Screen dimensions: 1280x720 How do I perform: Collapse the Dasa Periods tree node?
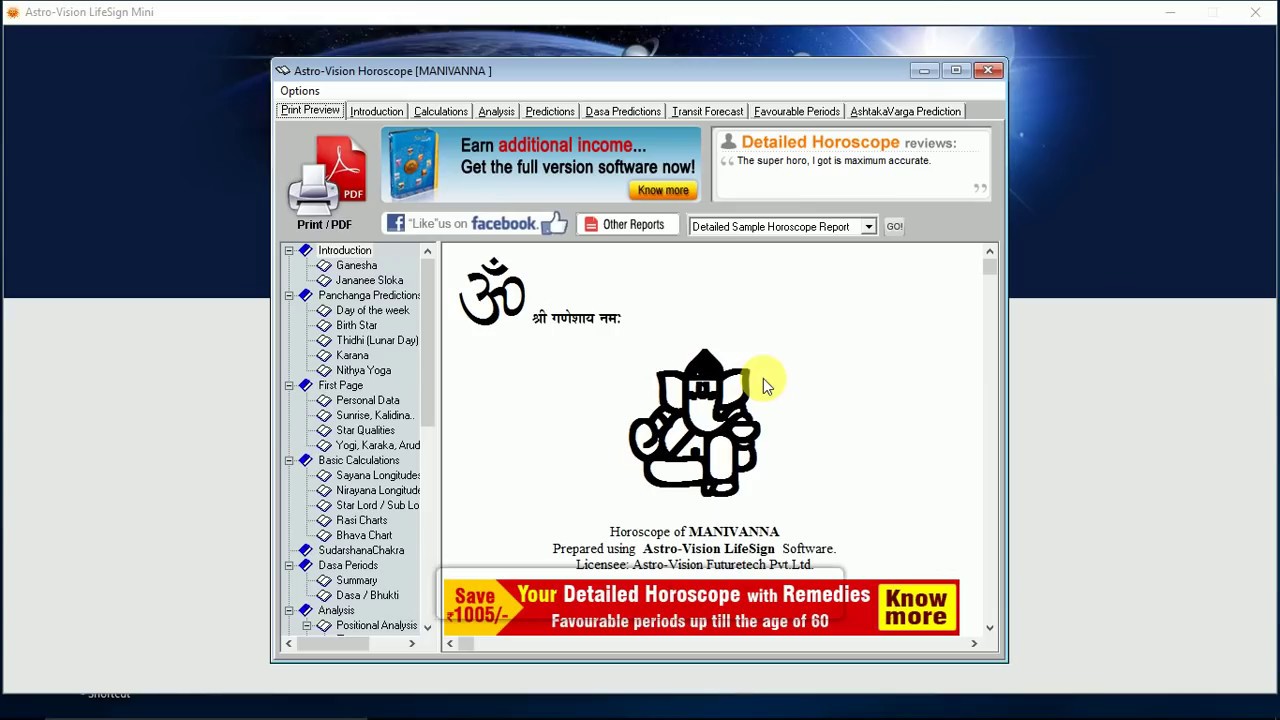(x=289, y=566)
